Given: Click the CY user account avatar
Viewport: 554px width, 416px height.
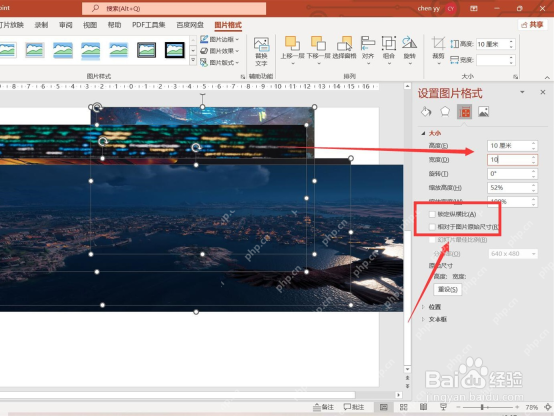Looking at the screenshot, I should [451, 8].
